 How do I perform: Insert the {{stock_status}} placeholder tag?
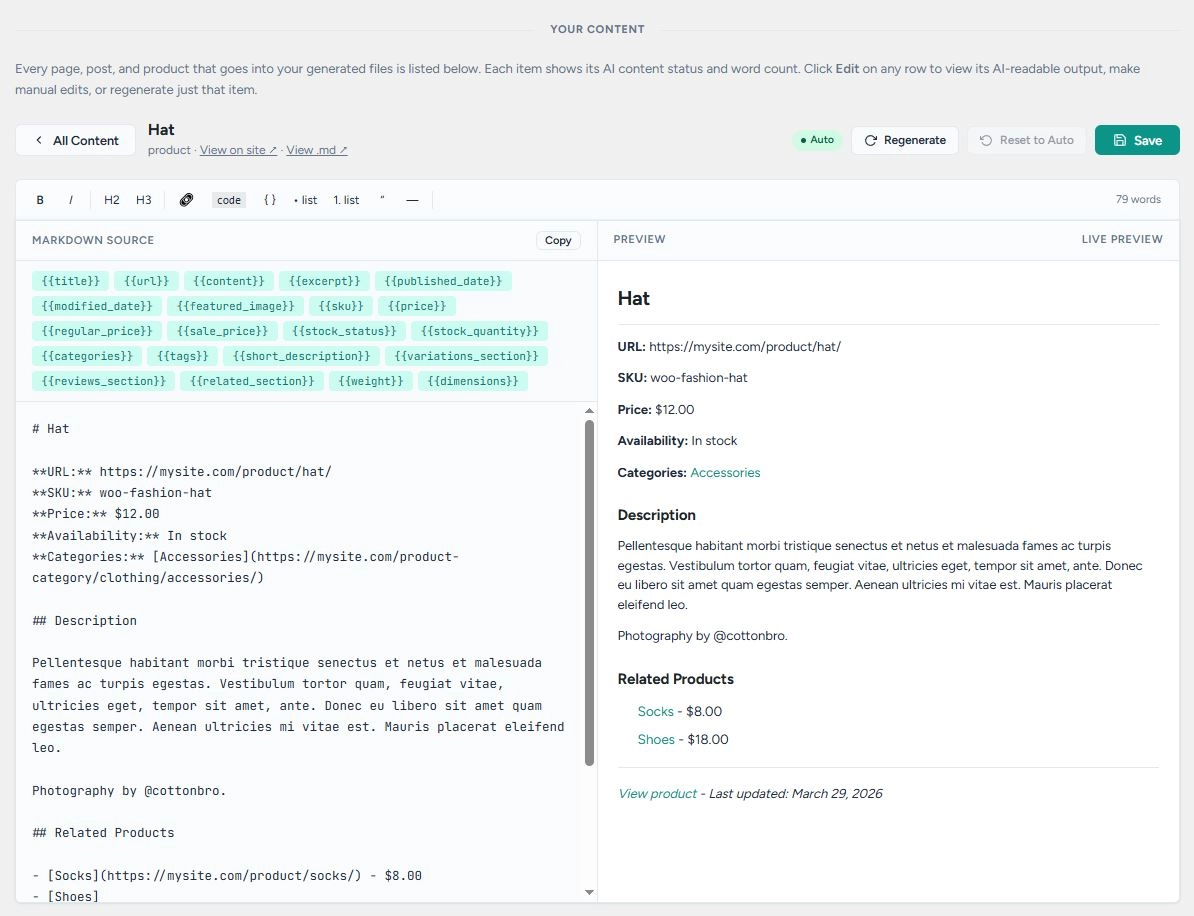[x=344, y=331]
